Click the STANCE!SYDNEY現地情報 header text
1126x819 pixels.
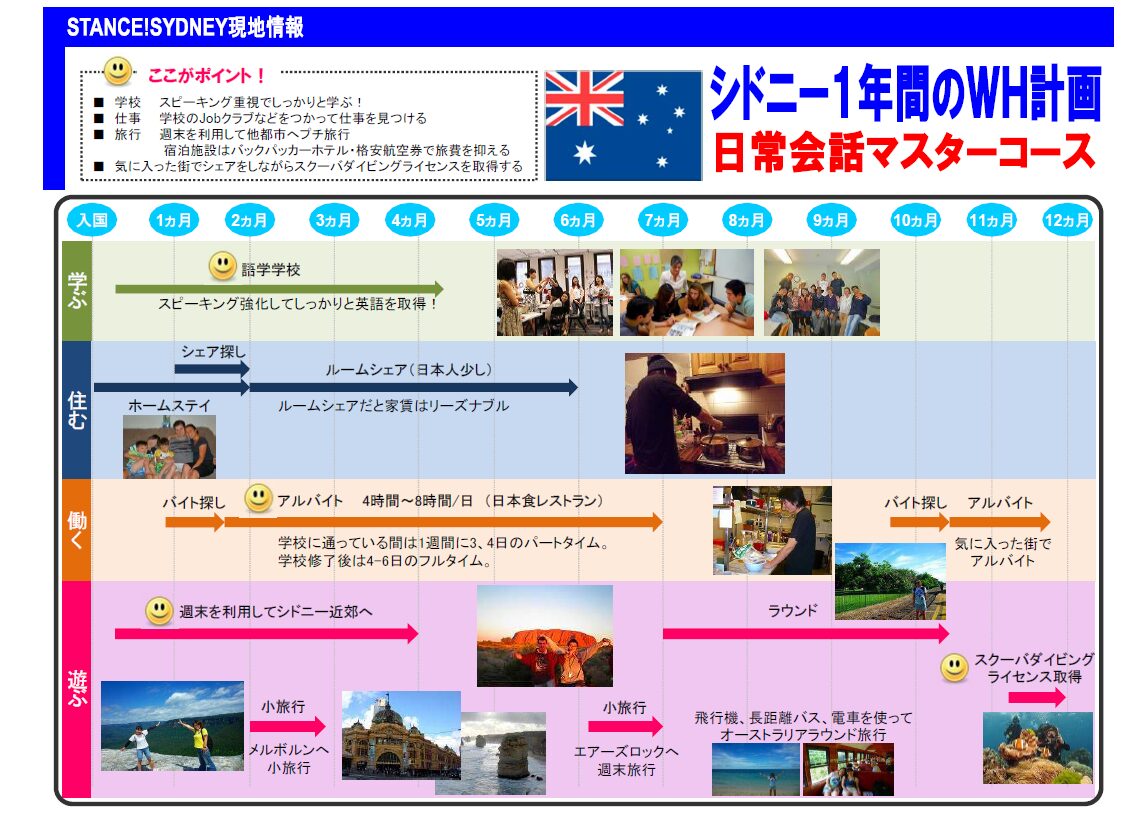185,28
